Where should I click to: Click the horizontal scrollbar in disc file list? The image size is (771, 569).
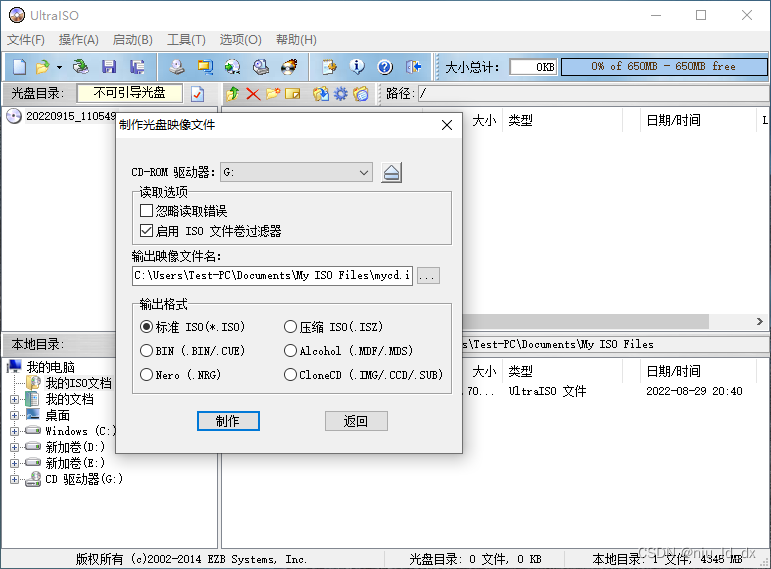585,322
